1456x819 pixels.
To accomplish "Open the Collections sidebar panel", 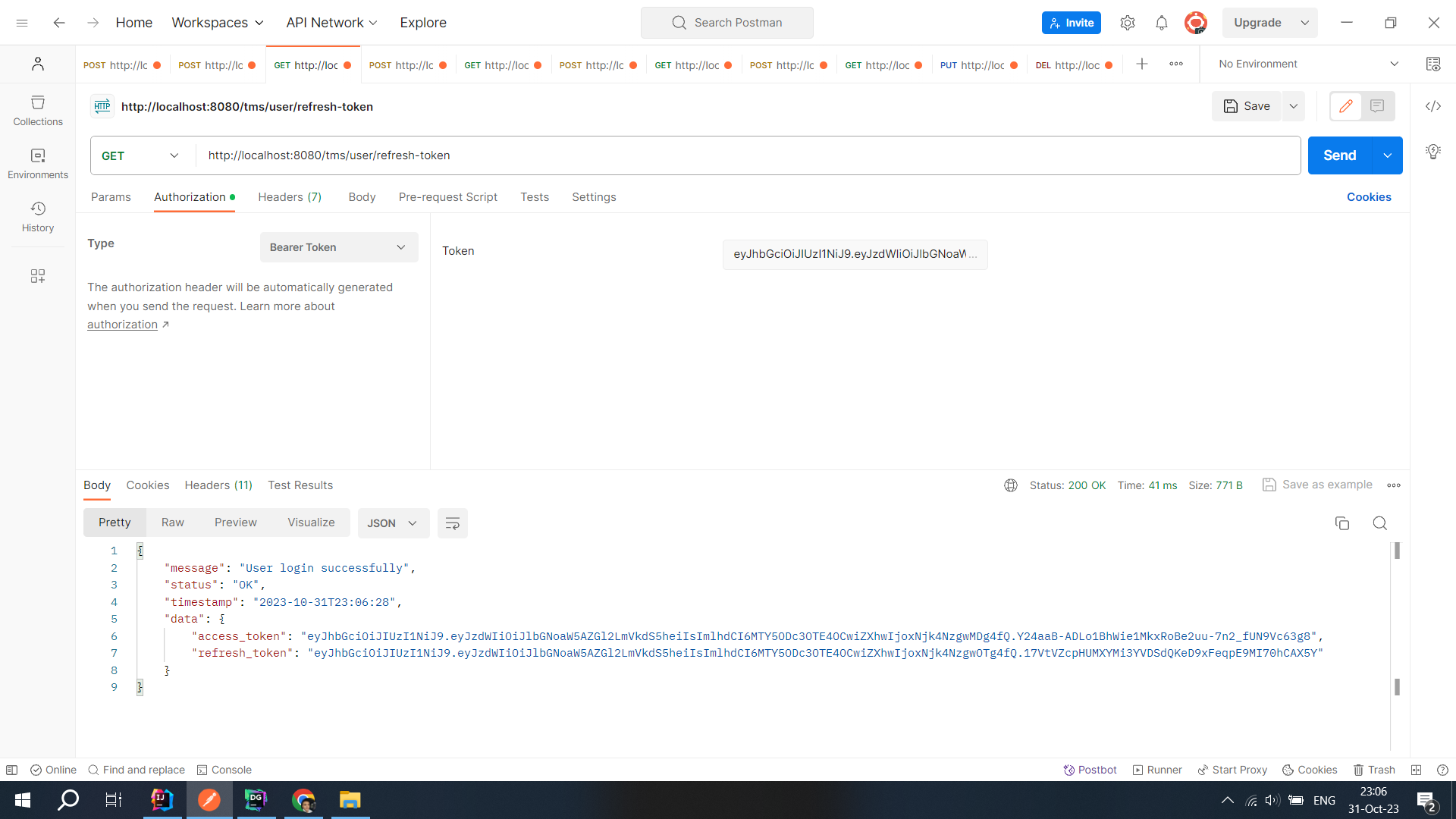I will pyautogui.click(x=37, y=111).
